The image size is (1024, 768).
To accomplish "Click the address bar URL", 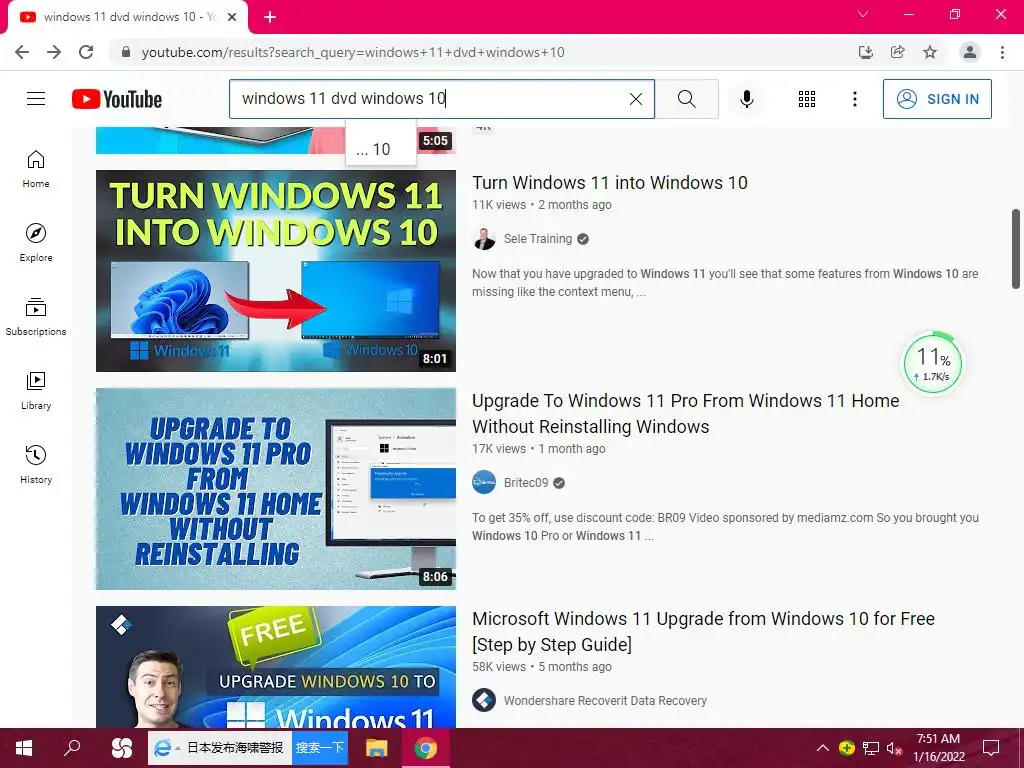I will tap(353, 52).
